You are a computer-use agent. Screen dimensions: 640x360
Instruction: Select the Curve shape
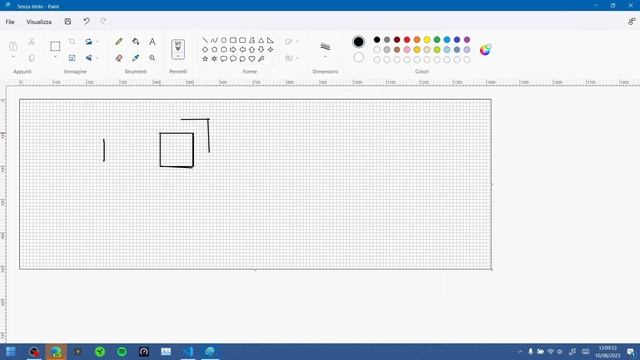214,40
